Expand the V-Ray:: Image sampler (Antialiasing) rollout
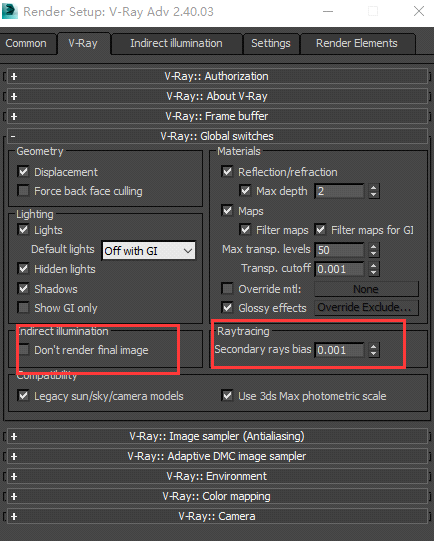Viewport: 434px width, 541px height. point(217,436)
